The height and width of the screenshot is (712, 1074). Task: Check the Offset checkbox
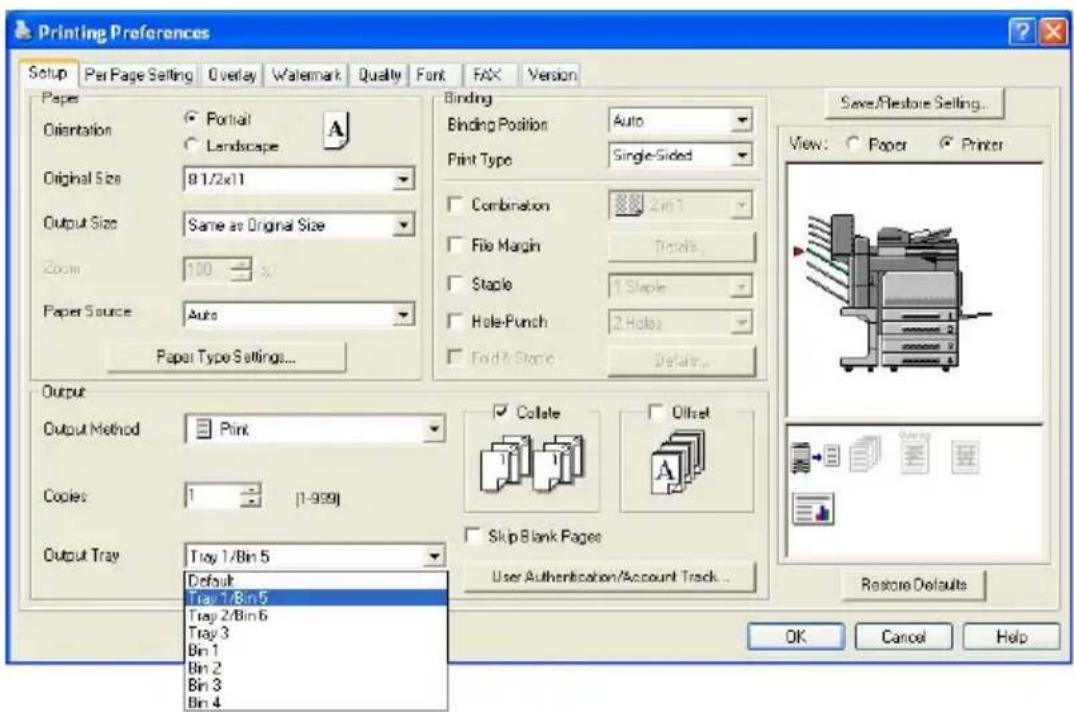coord(655,411)
